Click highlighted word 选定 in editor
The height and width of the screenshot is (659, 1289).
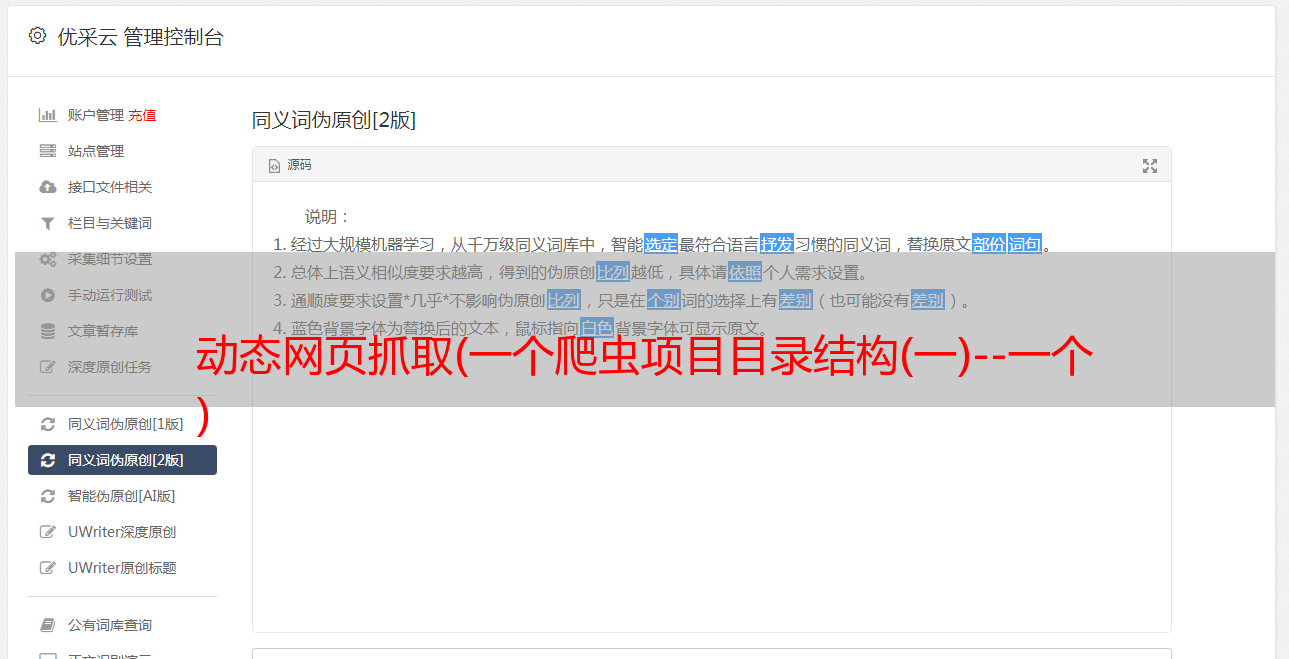[661, 244]
